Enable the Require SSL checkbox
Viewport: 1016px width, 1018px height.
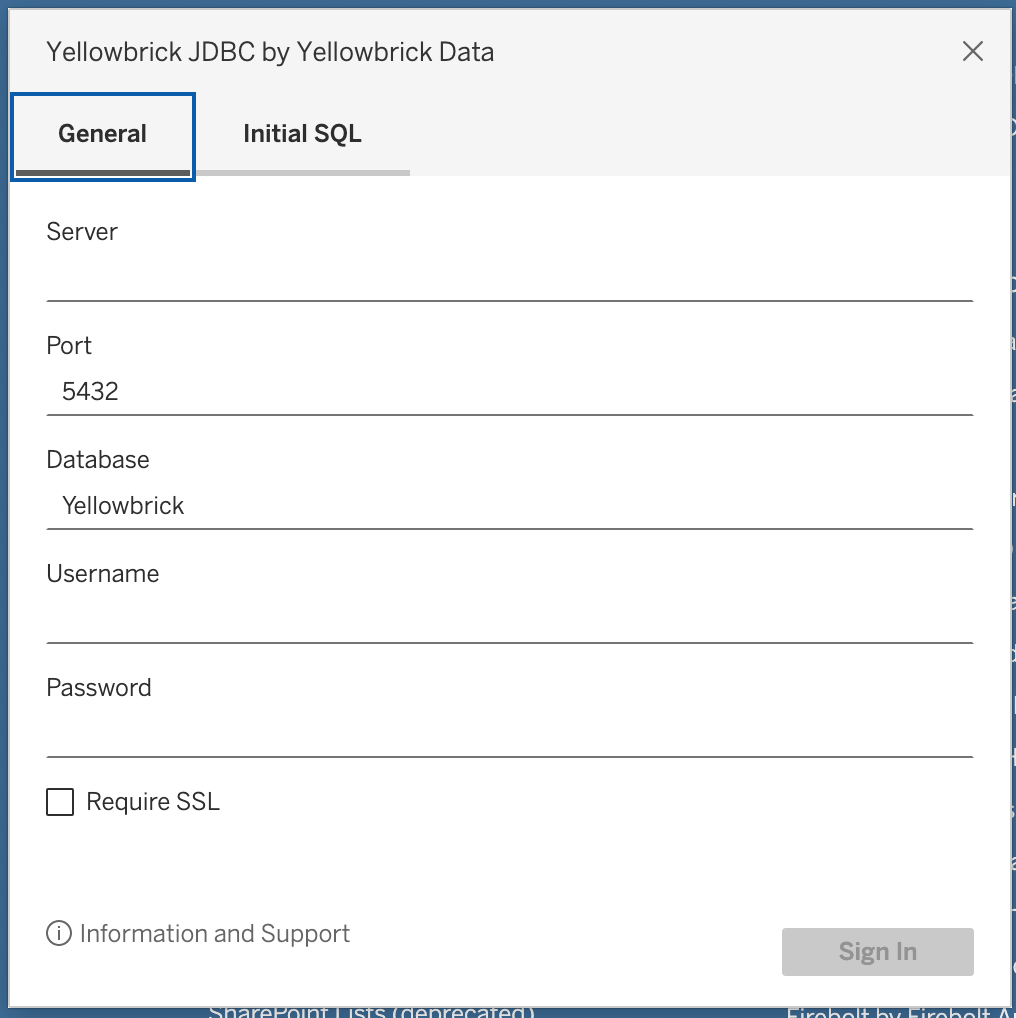pyautogui.click(x=60, y=801)
